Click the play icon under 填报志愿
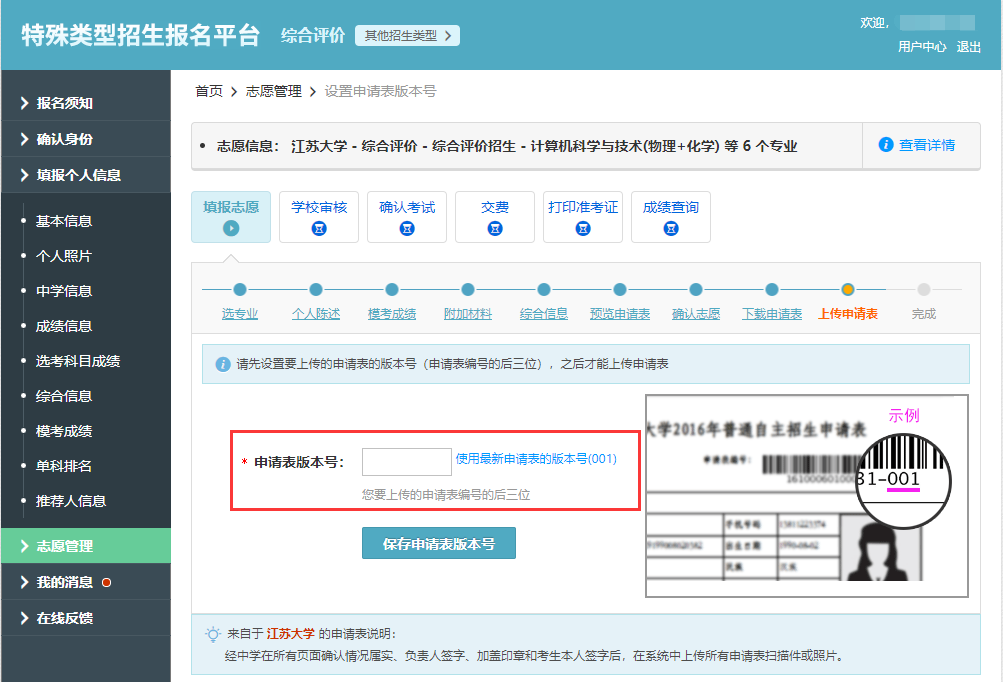Viewport: 1003px width, 682px height. click(231, 229)
